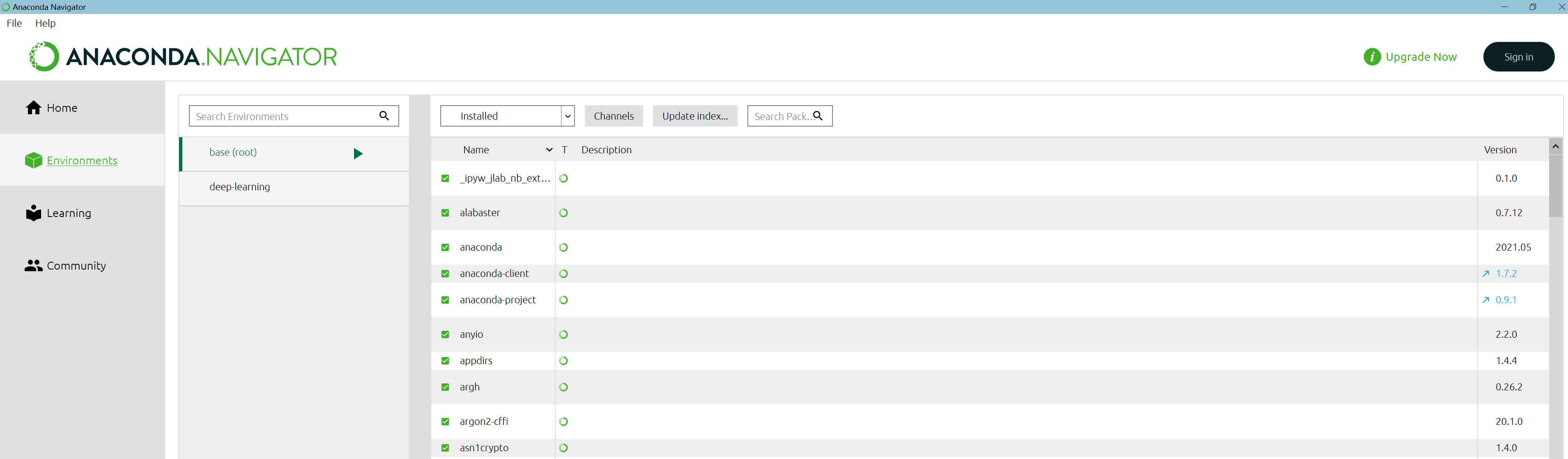Screen dimensions: 1568x459
Task: Click the package list scroll-up arrow
Action: pos(1555,146)
